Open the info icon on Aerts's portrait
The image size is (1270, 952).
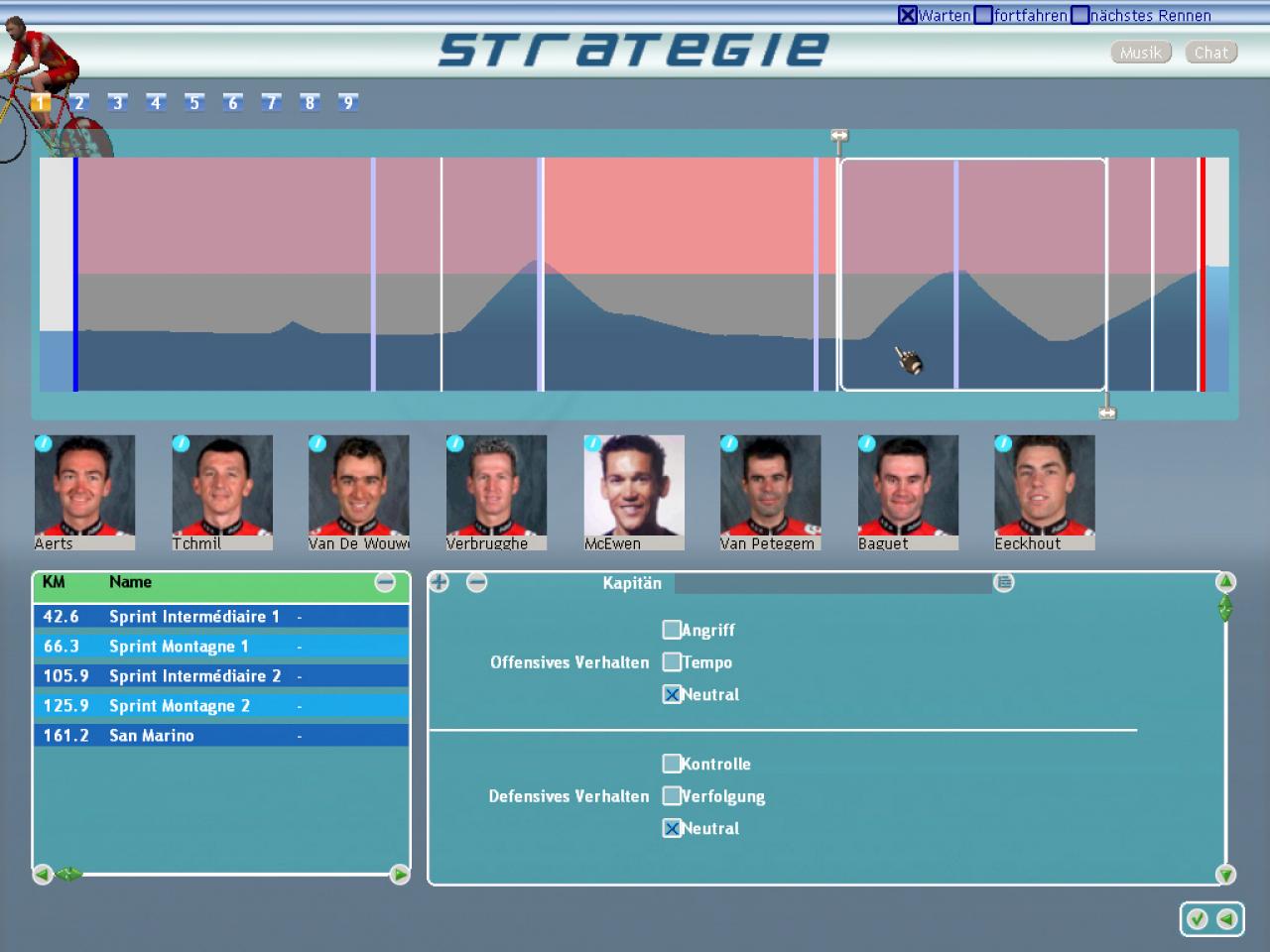pos(44,444)
